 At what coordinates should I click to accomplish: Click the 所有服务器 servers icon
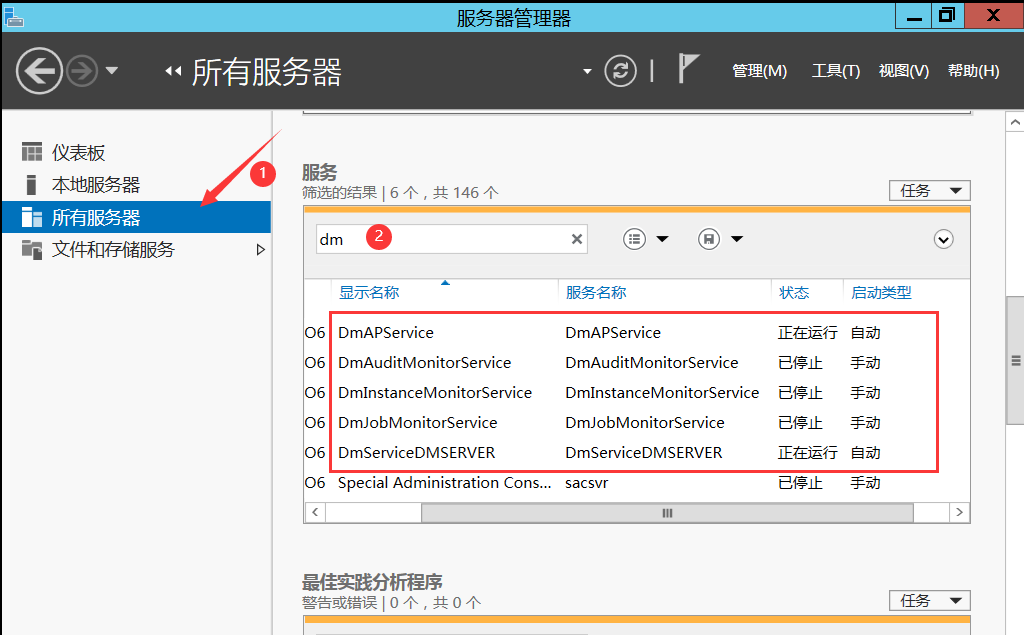pos(31,217)
